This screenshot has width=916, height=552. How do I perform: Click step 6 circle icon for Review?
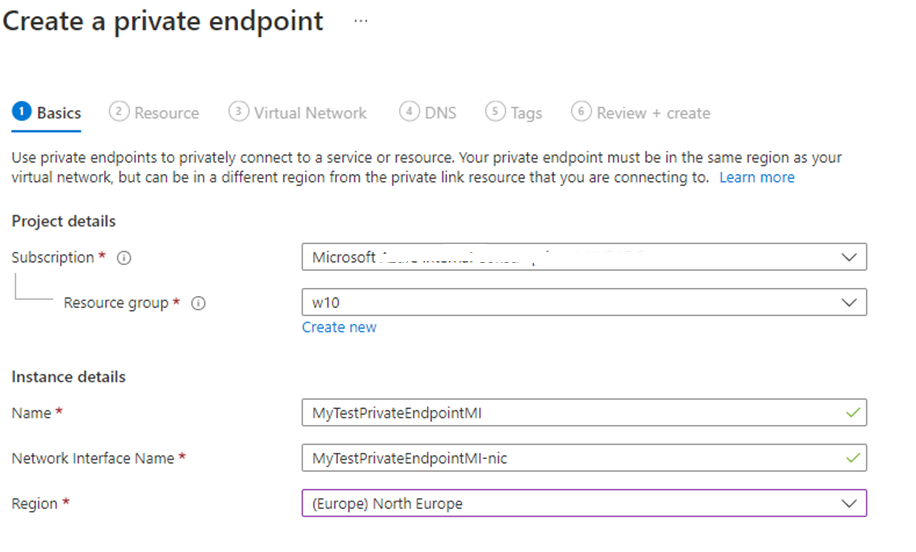[581, 112]
